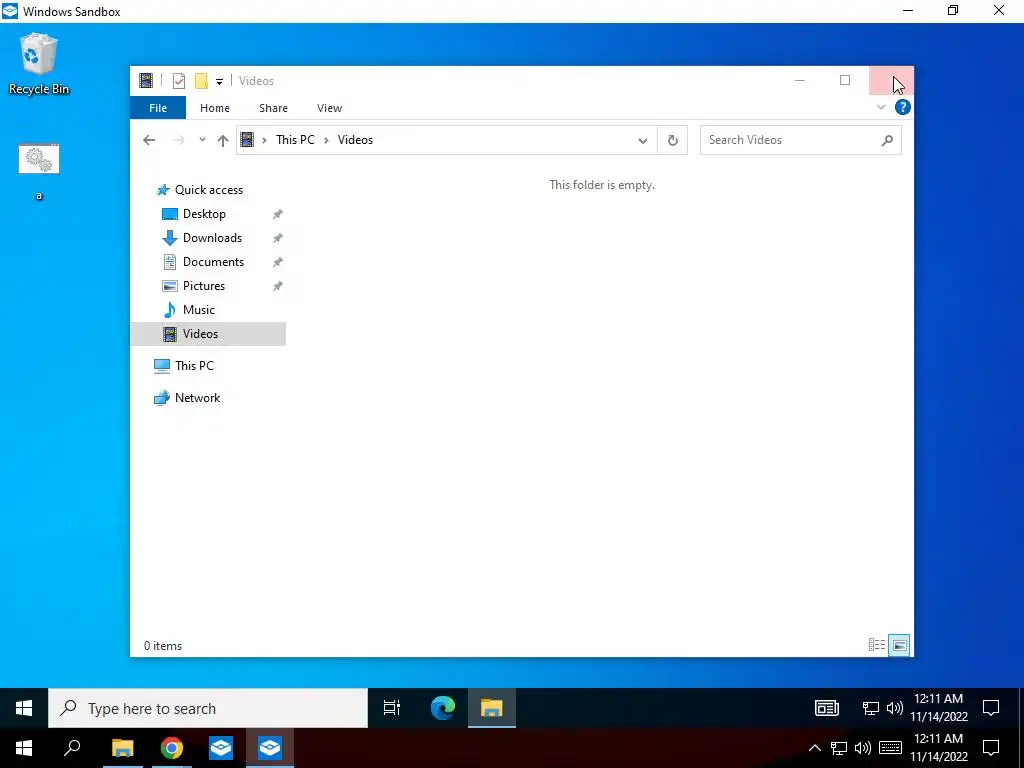Click the search magnifier in Search Videos
This screenshot has width=1024, height=768.
click(887, 140)
